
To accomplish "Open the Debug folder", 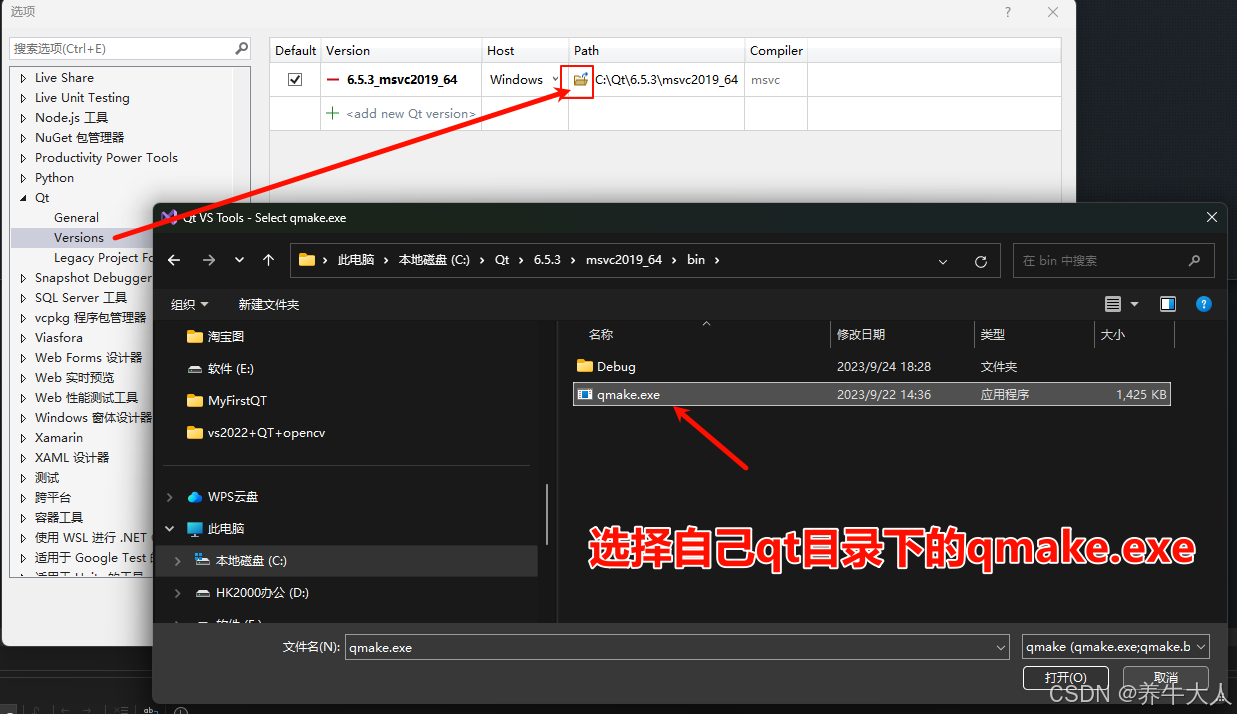I will 616,367.
